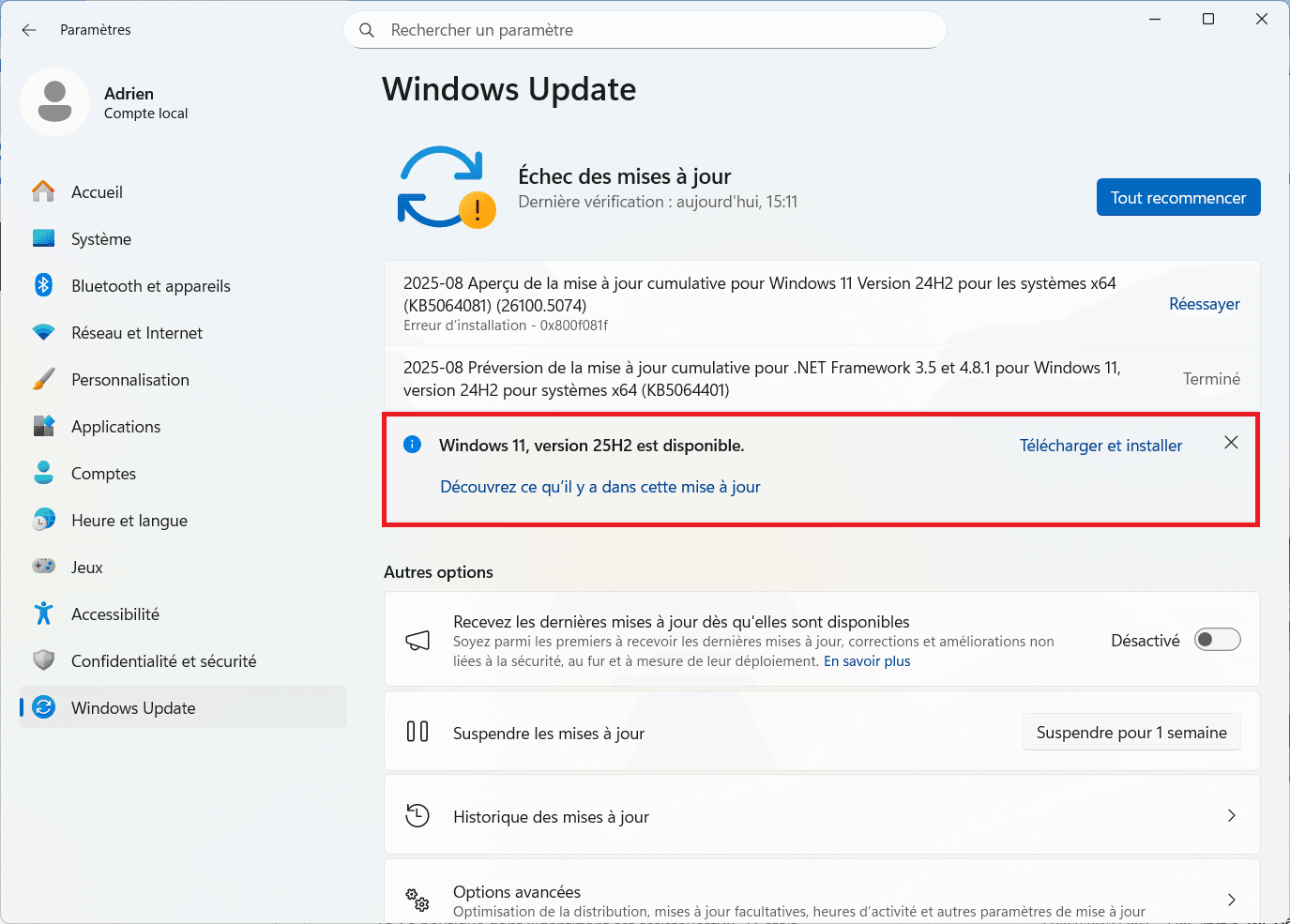Select Comptes in the sidebar

point(183,473)
